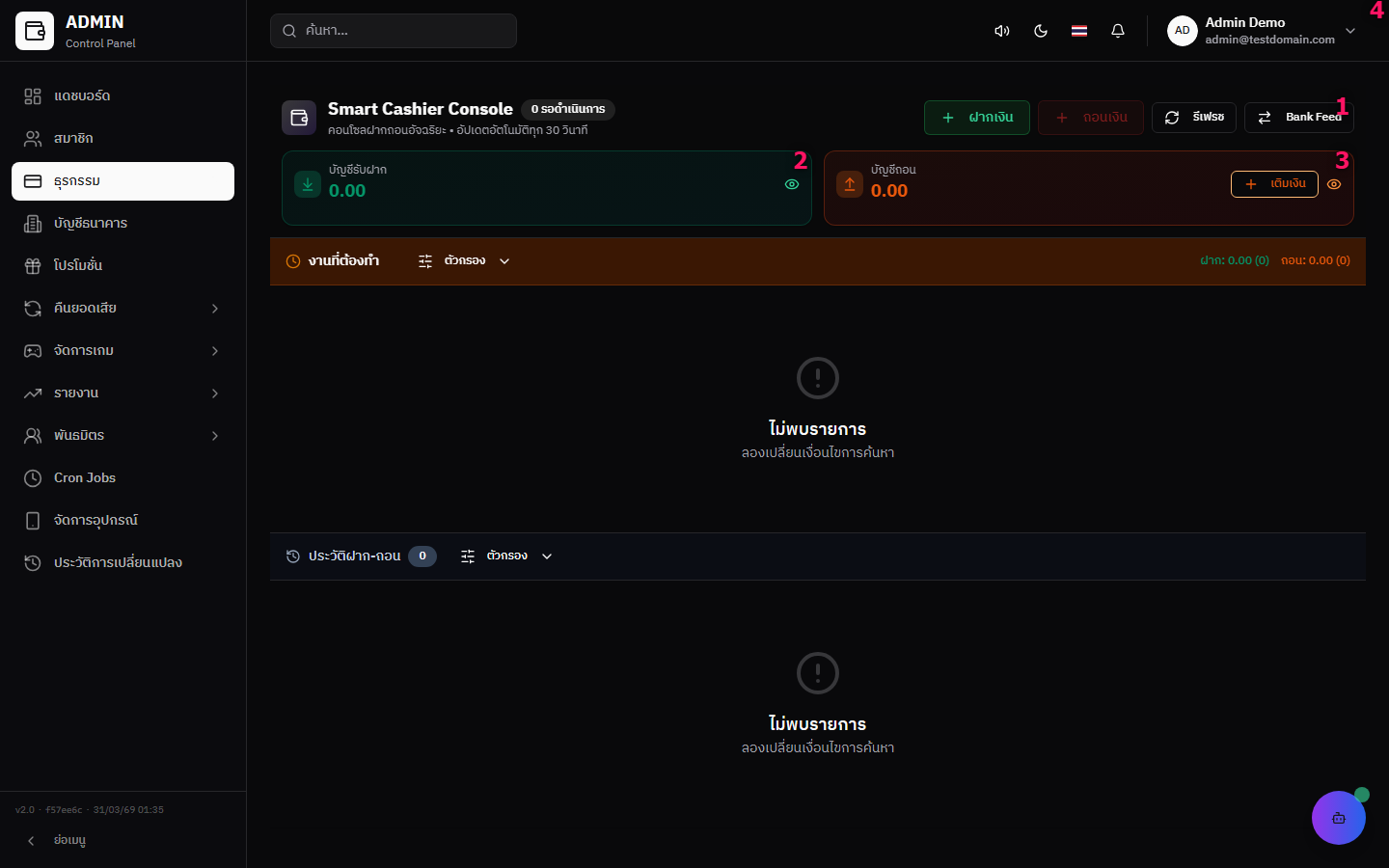Click the green deposit account download icon
Image resolution: width=1389 pixels, height=868 pixels.
pos(308,184)
